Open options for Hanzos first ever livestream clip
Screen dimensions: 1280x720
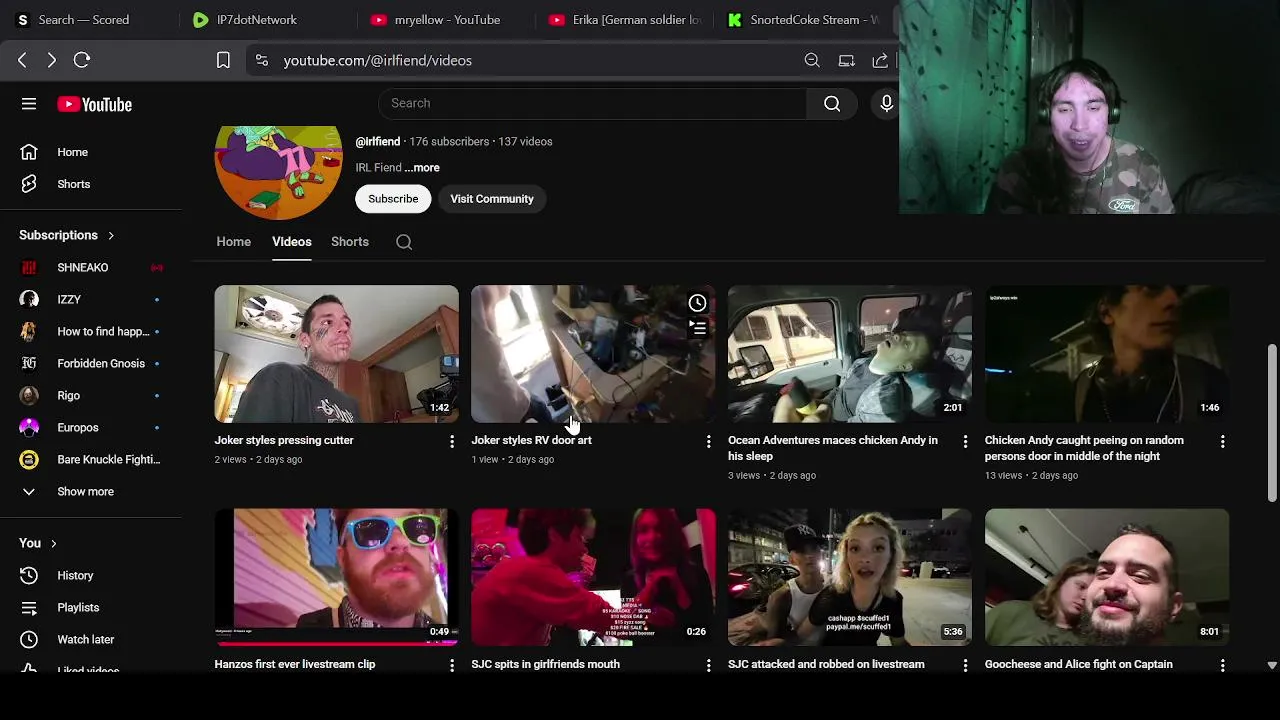pyautogui.click(x=452, y=665)
